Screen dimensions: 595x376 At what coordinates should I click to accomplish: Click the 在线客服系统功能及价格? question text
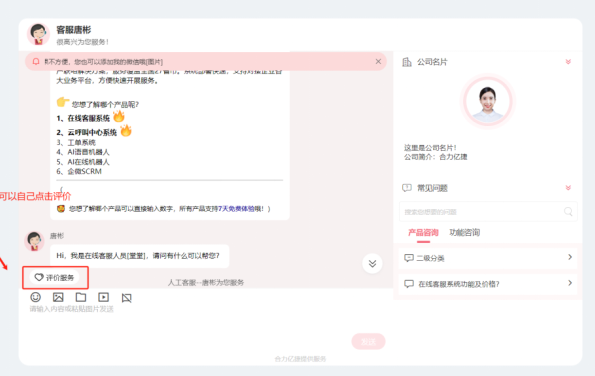(x=459, y=284)
